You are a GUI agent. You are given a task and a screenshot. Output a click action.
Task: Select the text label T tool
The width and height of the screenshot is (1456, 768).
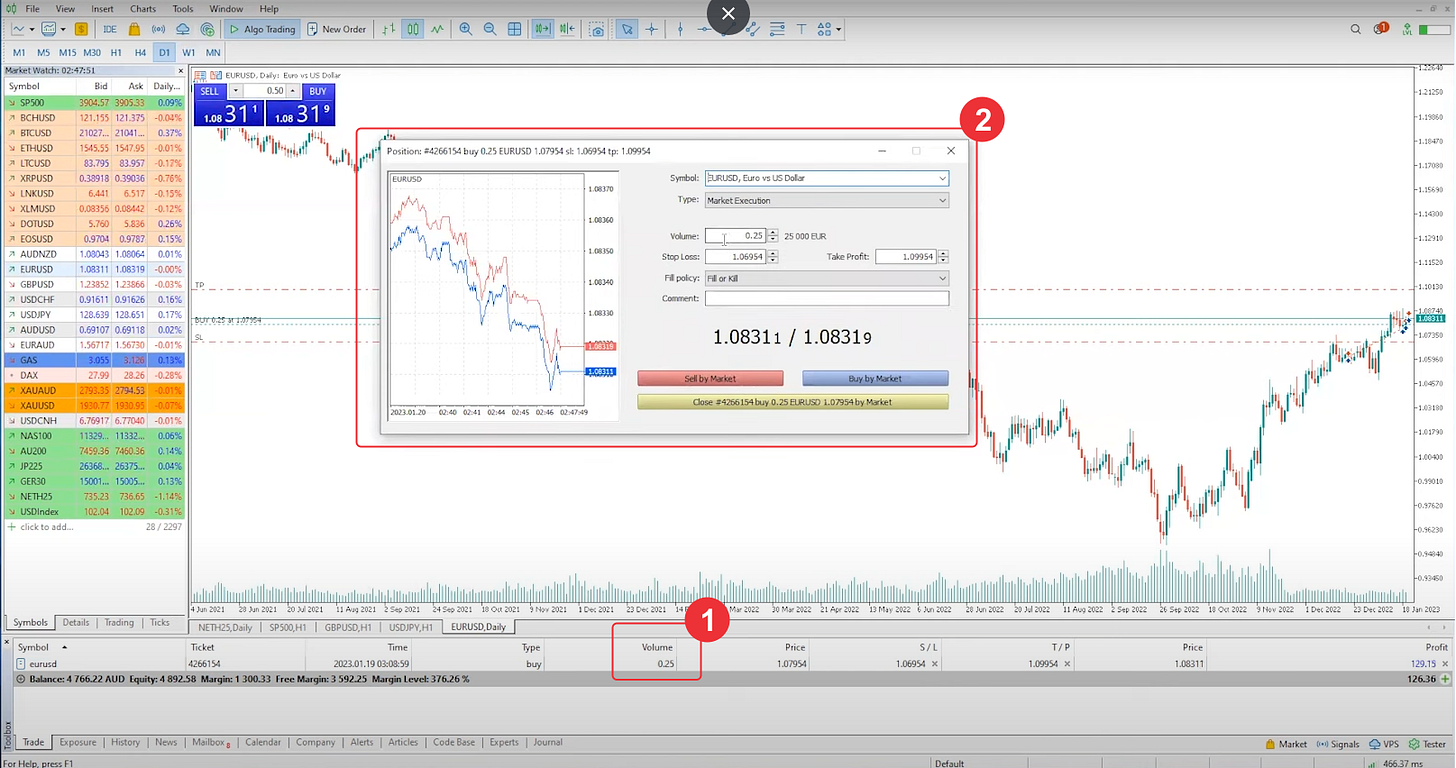(x=801, y=29)
